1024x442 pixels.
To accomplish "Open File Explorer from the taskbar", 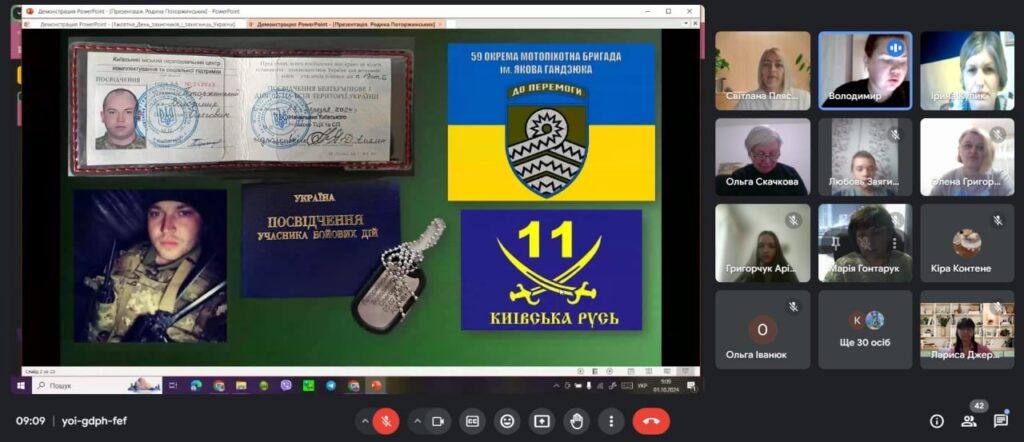I will (x=241, y=385).
